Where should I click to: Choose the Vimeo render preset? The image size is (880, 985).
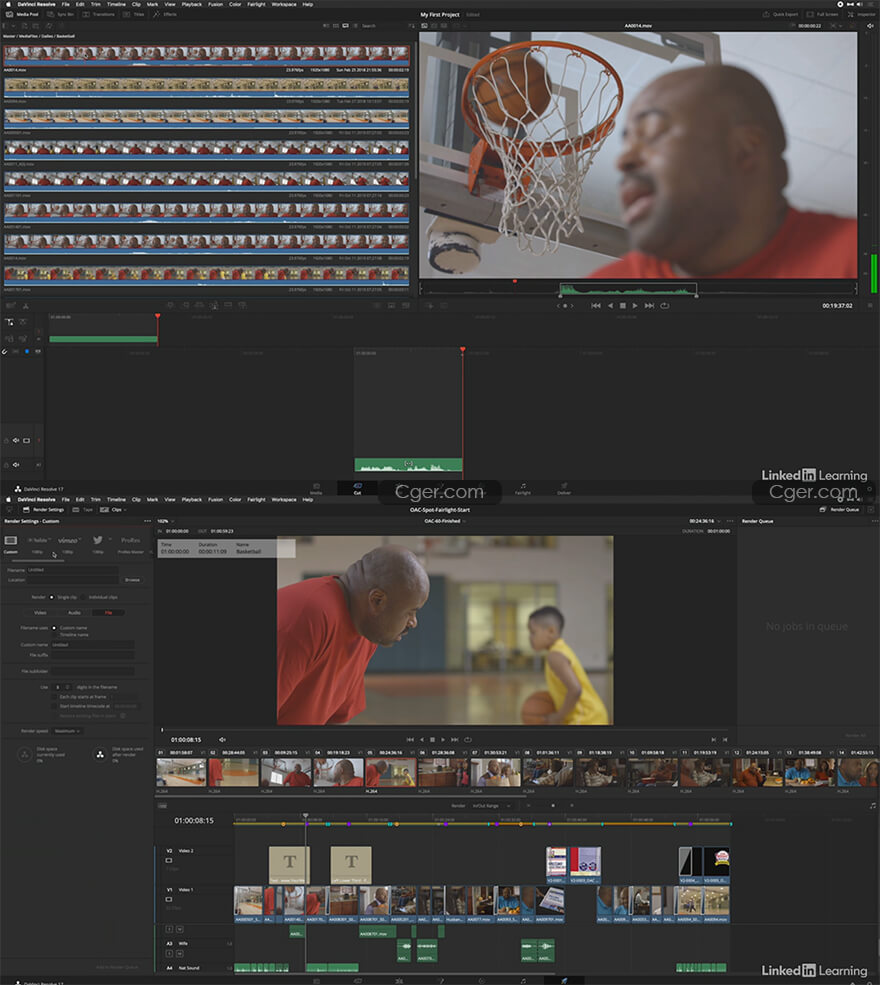click(68, 541)
